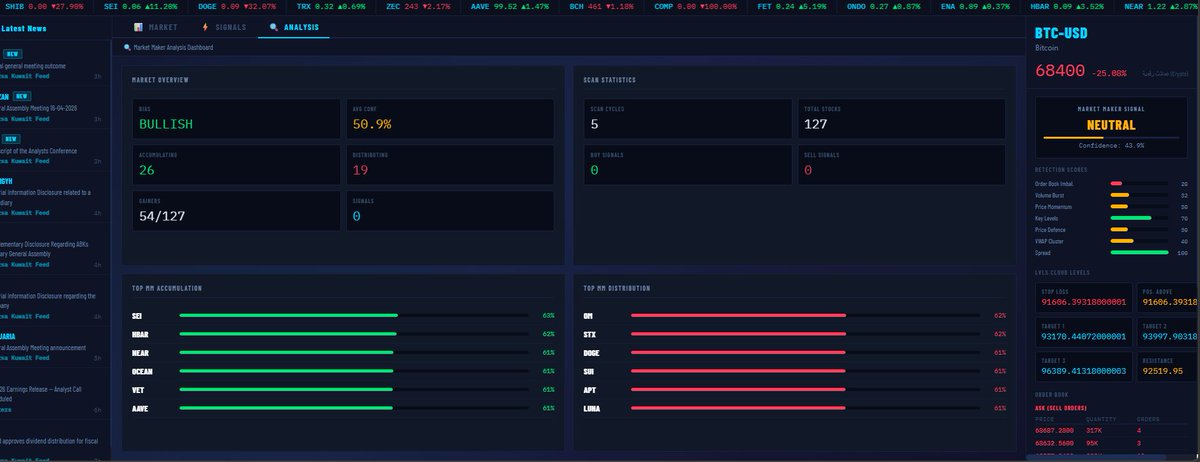Select STX in Top MM Distribution
This screenshot has height=462, width=1200.
coord(795,334)
